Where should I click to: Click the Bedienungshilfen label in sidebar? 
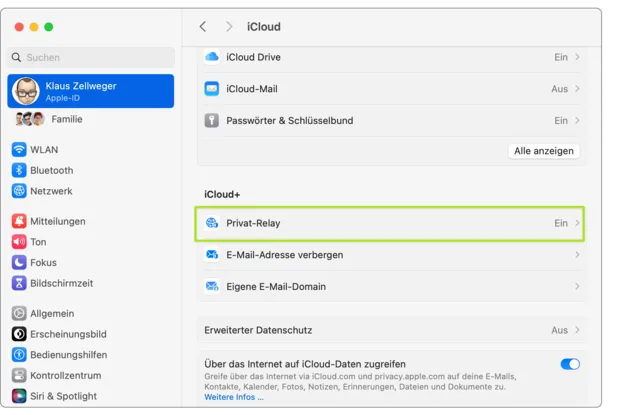pyautogui.click(x=69, y=355)
